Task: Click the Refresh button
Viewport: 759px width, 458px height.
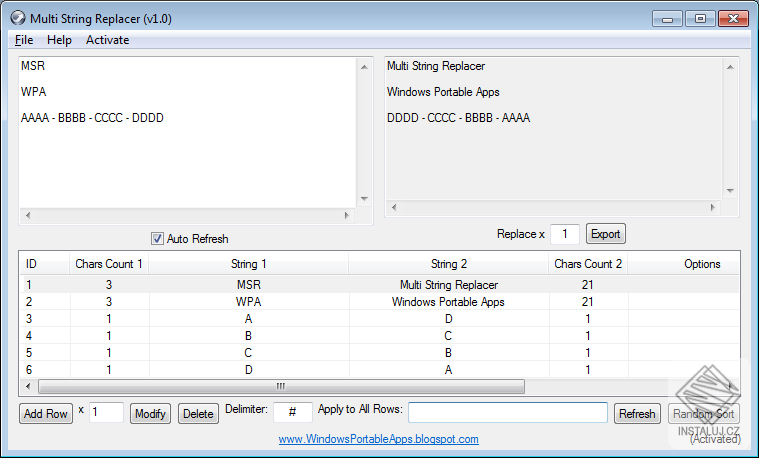Action: [637, 413]
